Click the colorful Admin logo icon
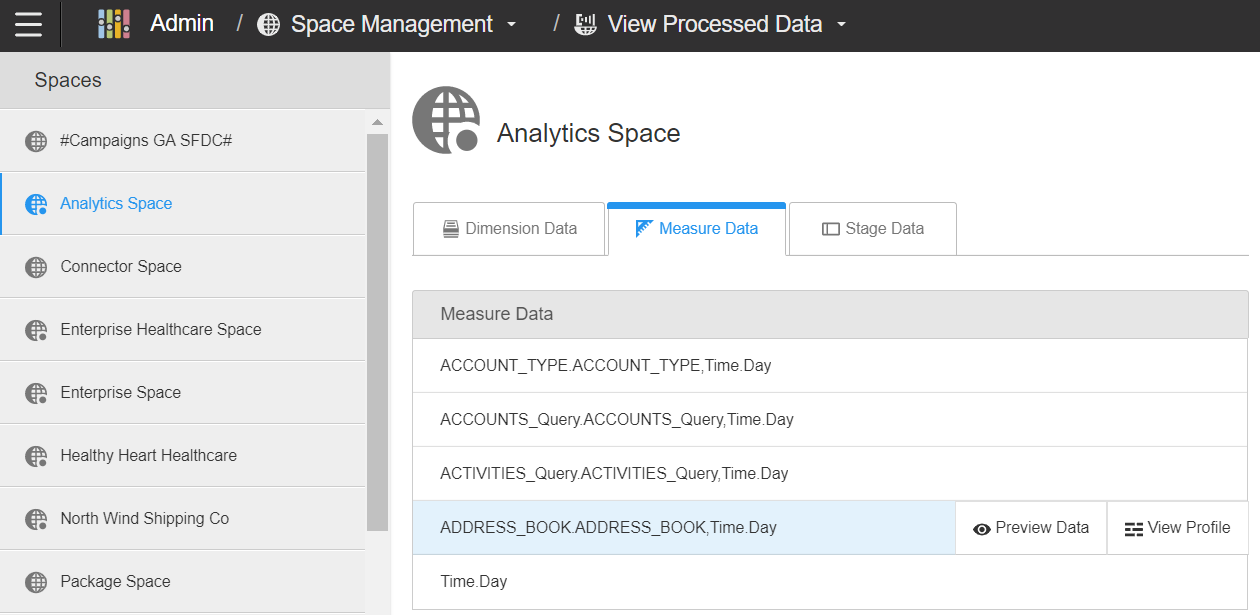 coord(114,24)
